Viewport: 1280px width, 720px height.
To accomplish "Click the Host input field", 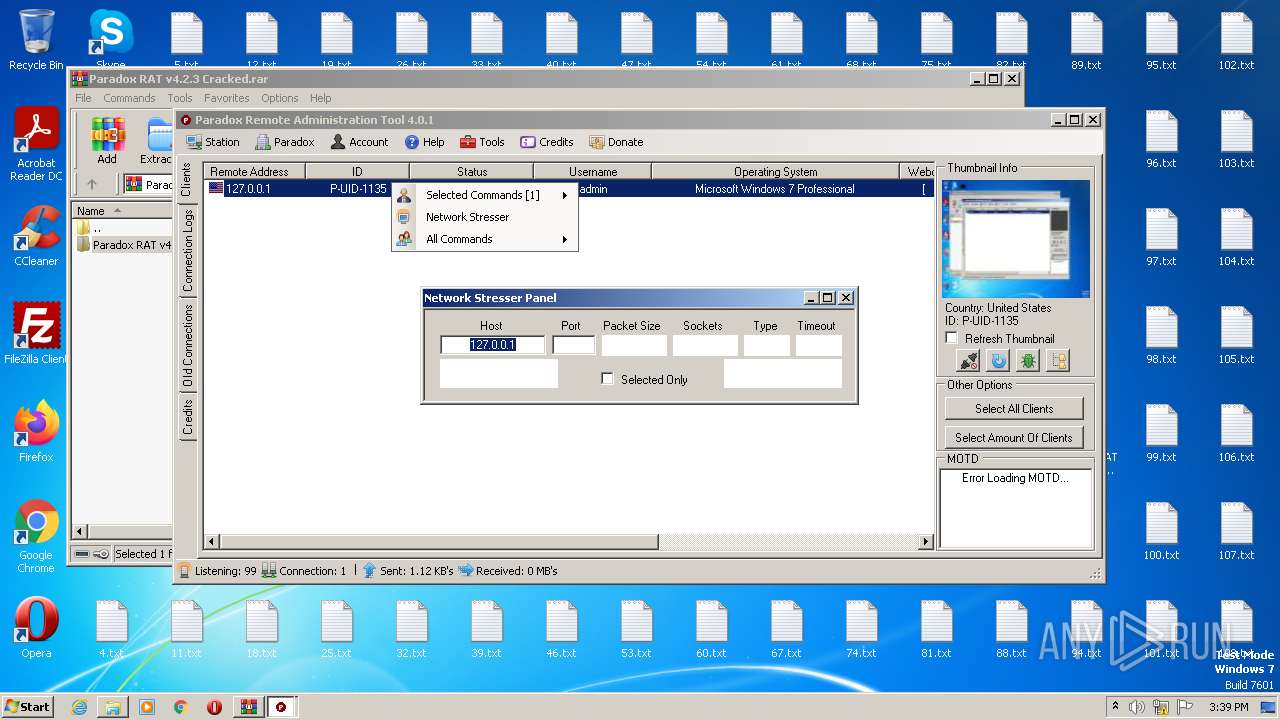I will [492, 345].
